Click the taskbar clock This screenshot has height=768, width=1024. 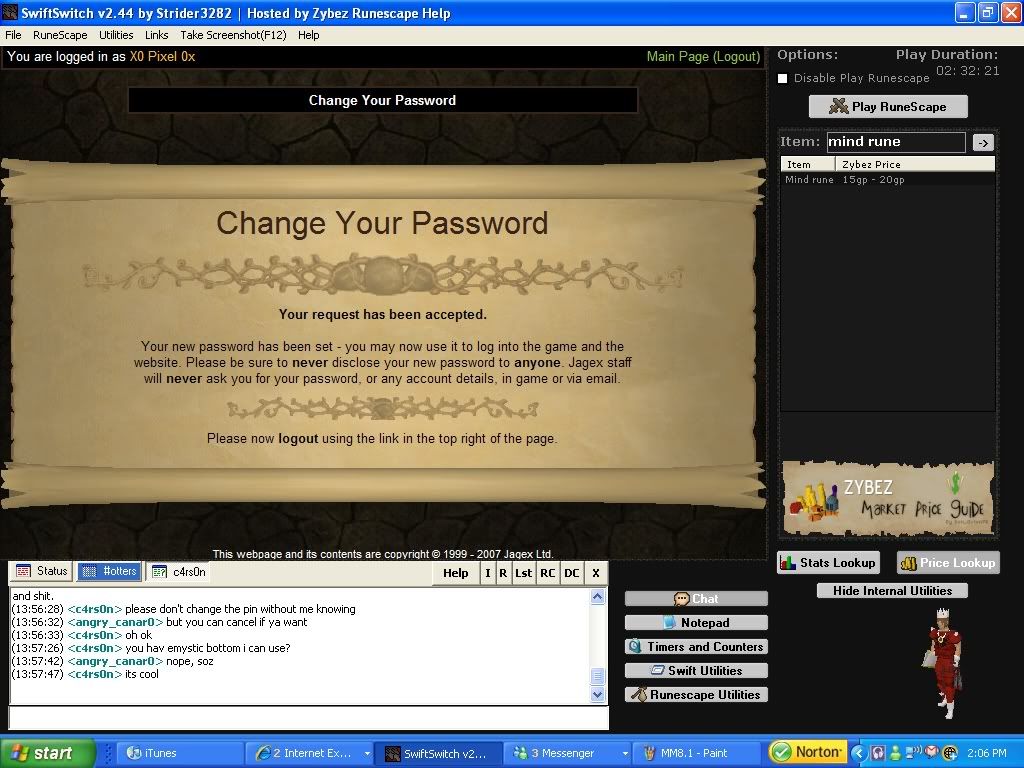click(987, 754)
